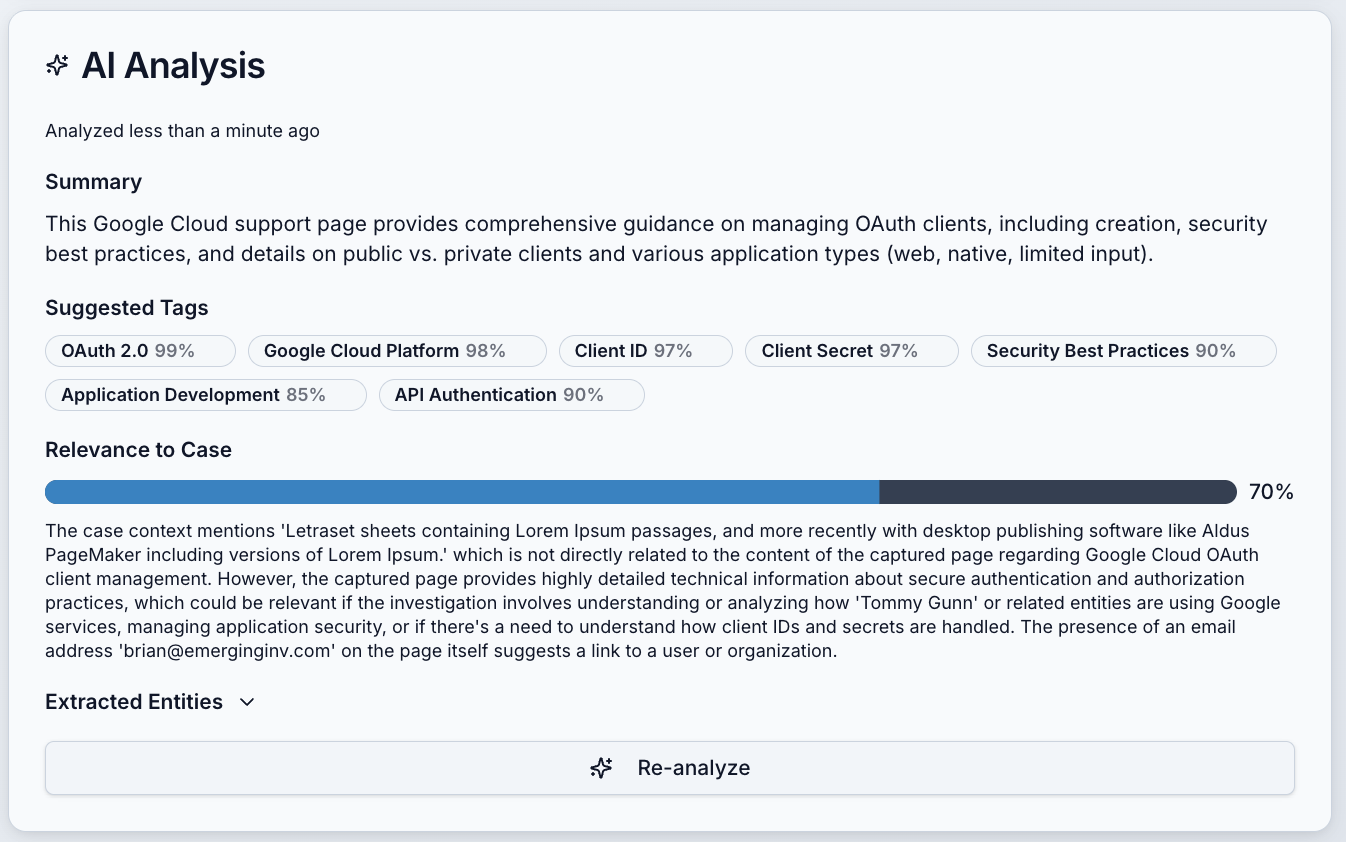Click the sparkle icon beside AI Analysis
1346x842 pixels.
(x=57, y=66)
